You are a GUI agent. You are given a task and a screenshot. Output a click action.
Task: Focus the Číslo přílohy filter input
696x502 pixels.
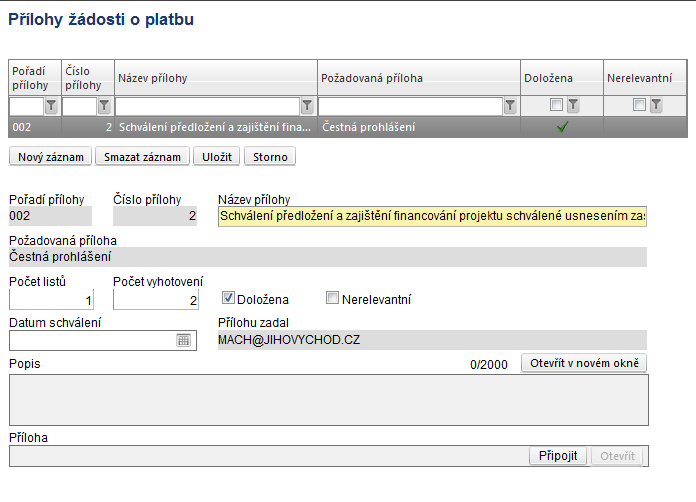pyautogui.click(x=79, y=106)
